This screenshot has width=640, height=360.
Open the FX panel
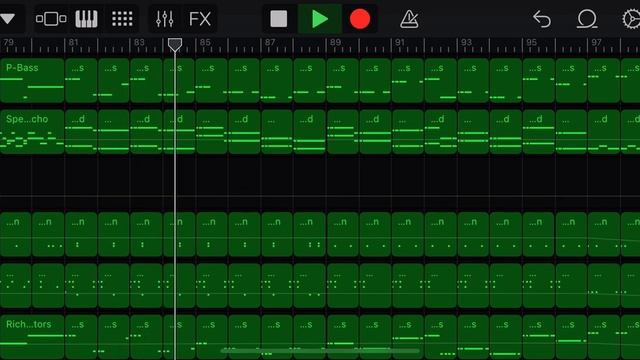coord(200,19)
